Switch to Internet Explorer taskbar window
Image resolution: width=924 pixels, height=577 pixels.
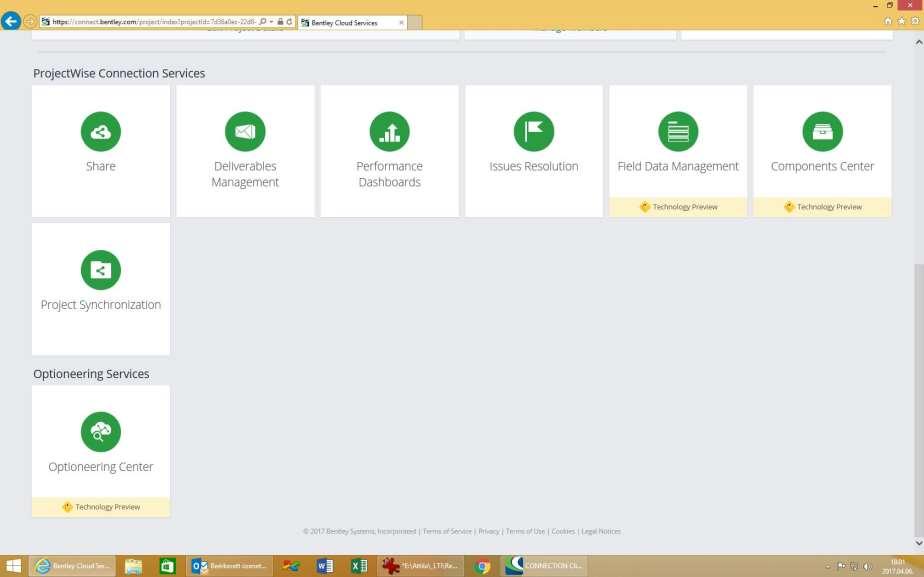(x=72, y=566)
